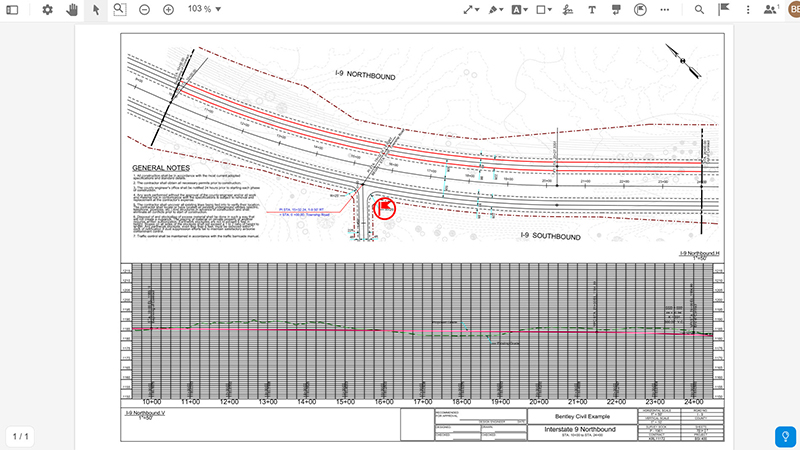Click the 'I-9 NORTHBOUND' label
The height and width of the screenshot is (450, 800).
[x=365, y=75]
